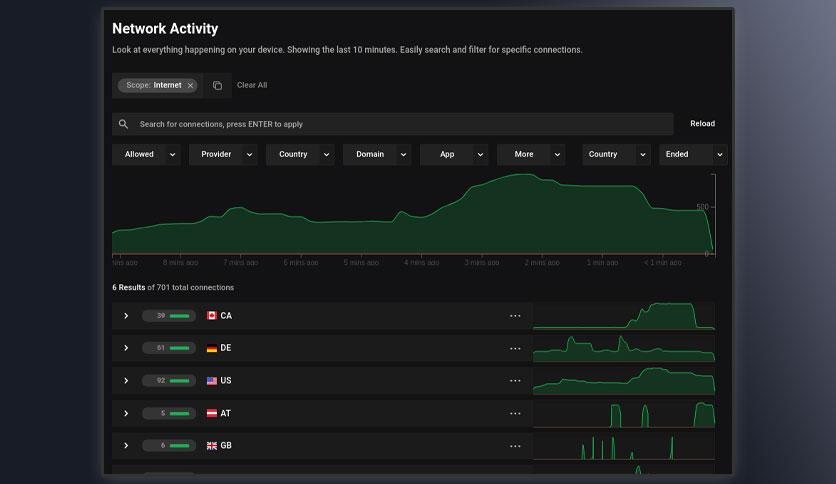The image size is (836, 484).
Task: Open the App filter dropdown
Action: [454, 154]
